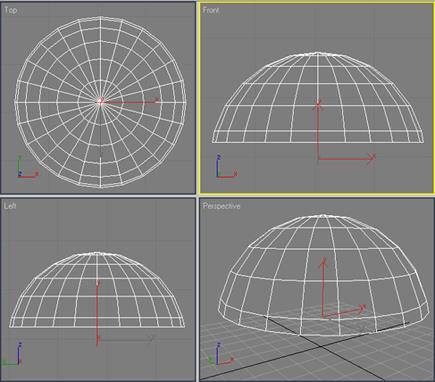This screenshot has height=382, width=435.
Task: Click the Left viewport label
Action: 10,206
